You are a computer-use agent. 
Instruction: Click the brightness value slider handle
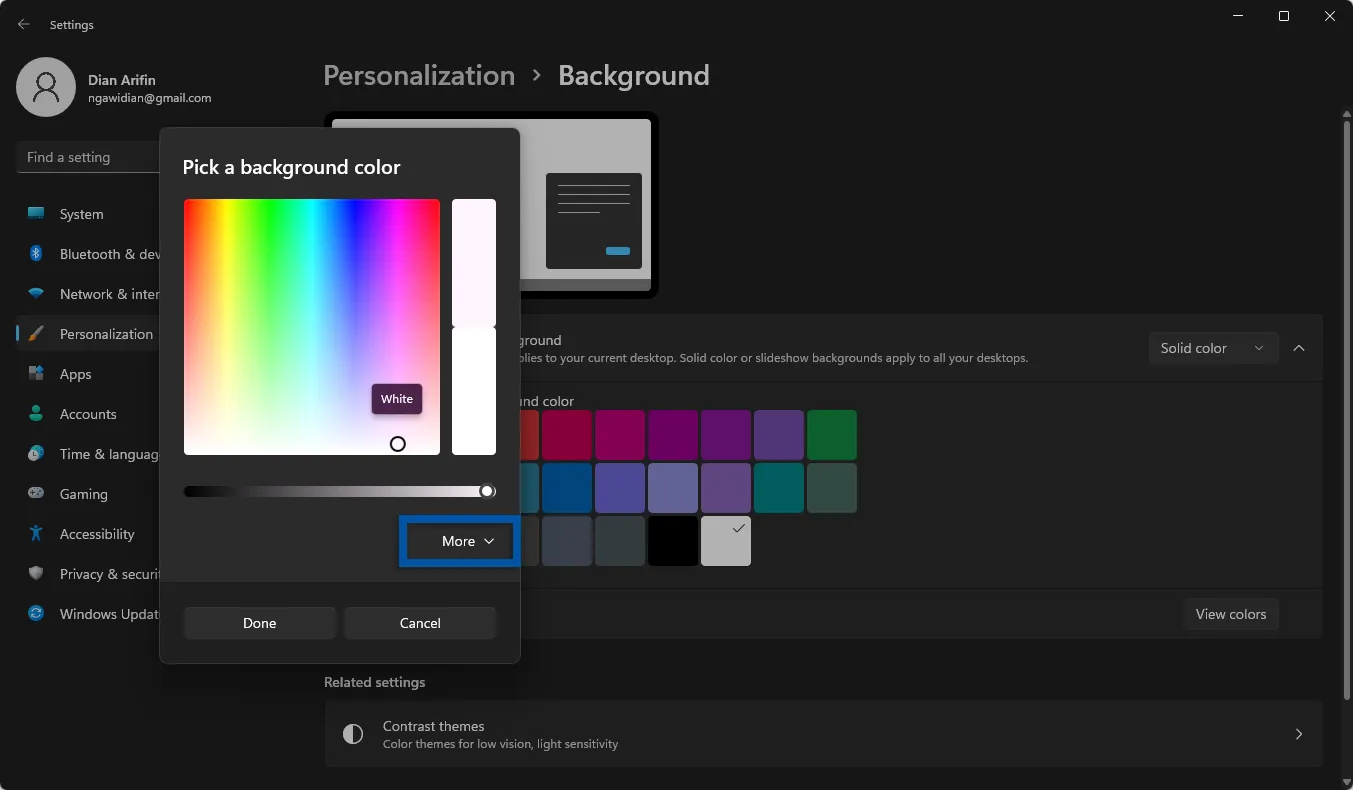coord(487,491)
